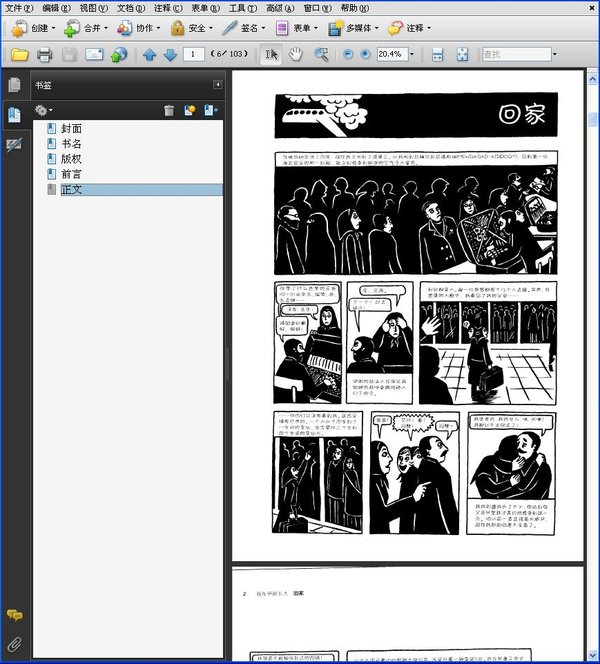Viewport: 600px width, 664px height.
Task: Open the find options dropdown arrow
Action: coord(555,54)
